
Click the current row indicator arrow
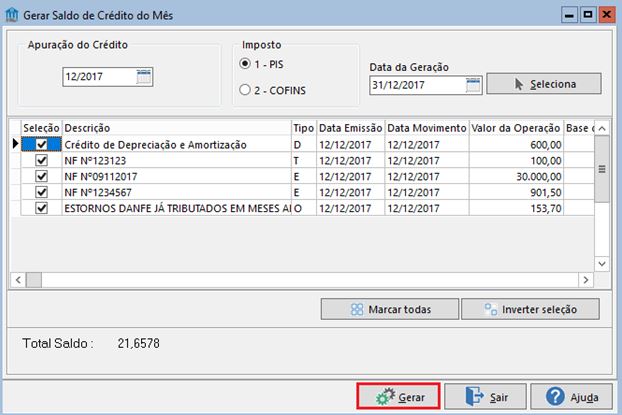(15, 144)
